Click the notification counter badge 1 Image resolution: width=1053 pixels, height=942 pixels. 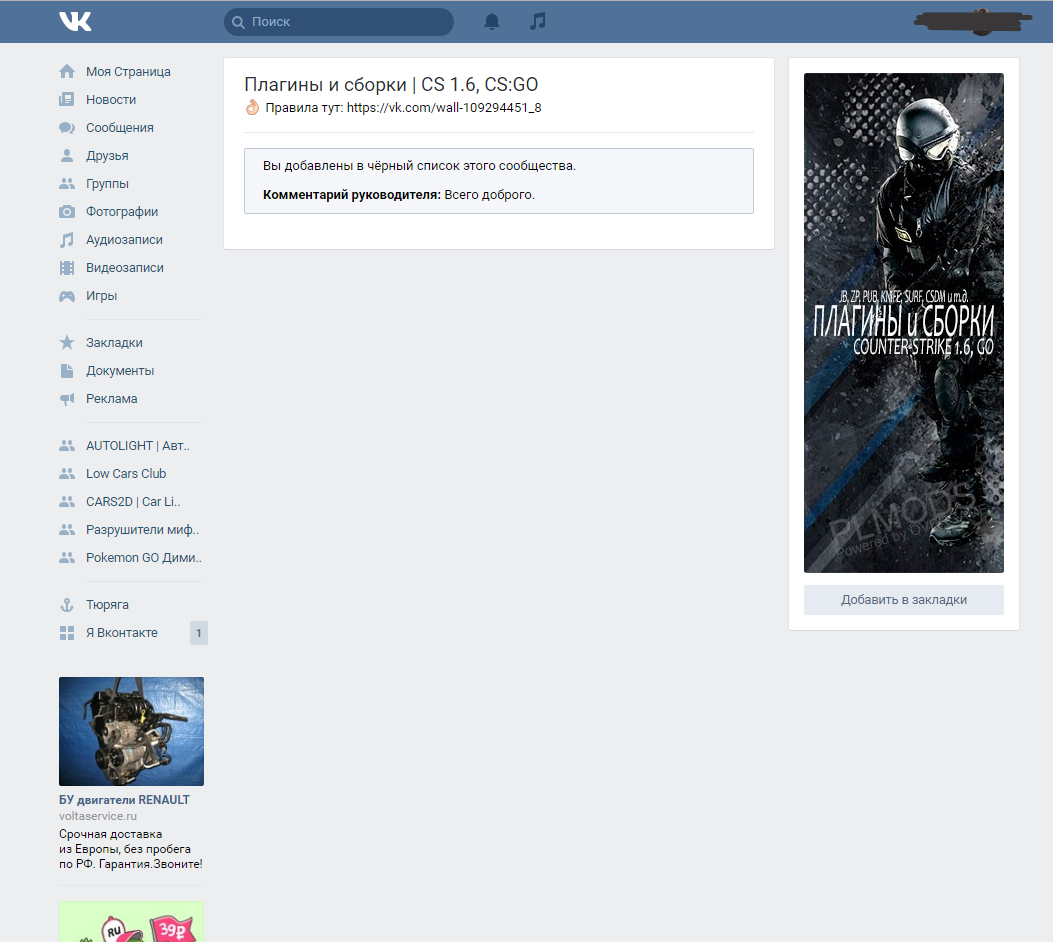pyautogui.click(x=199, y=633)
